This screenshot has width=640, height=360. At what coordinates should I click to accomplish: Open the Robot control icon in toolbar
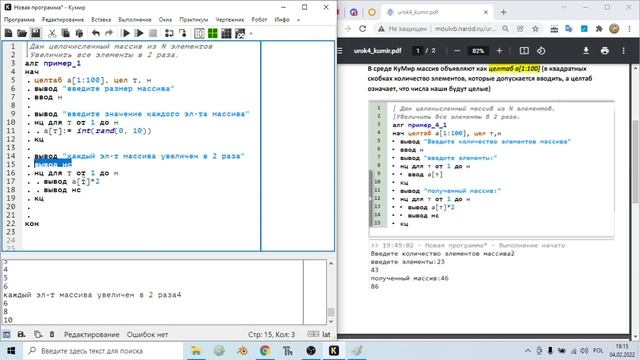point(240,33)
